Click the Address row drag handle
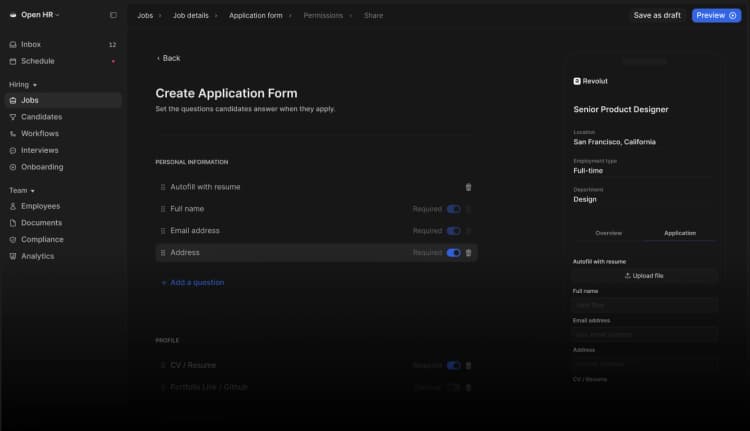This screenshot has width=750, height=431. coord(163,253)
